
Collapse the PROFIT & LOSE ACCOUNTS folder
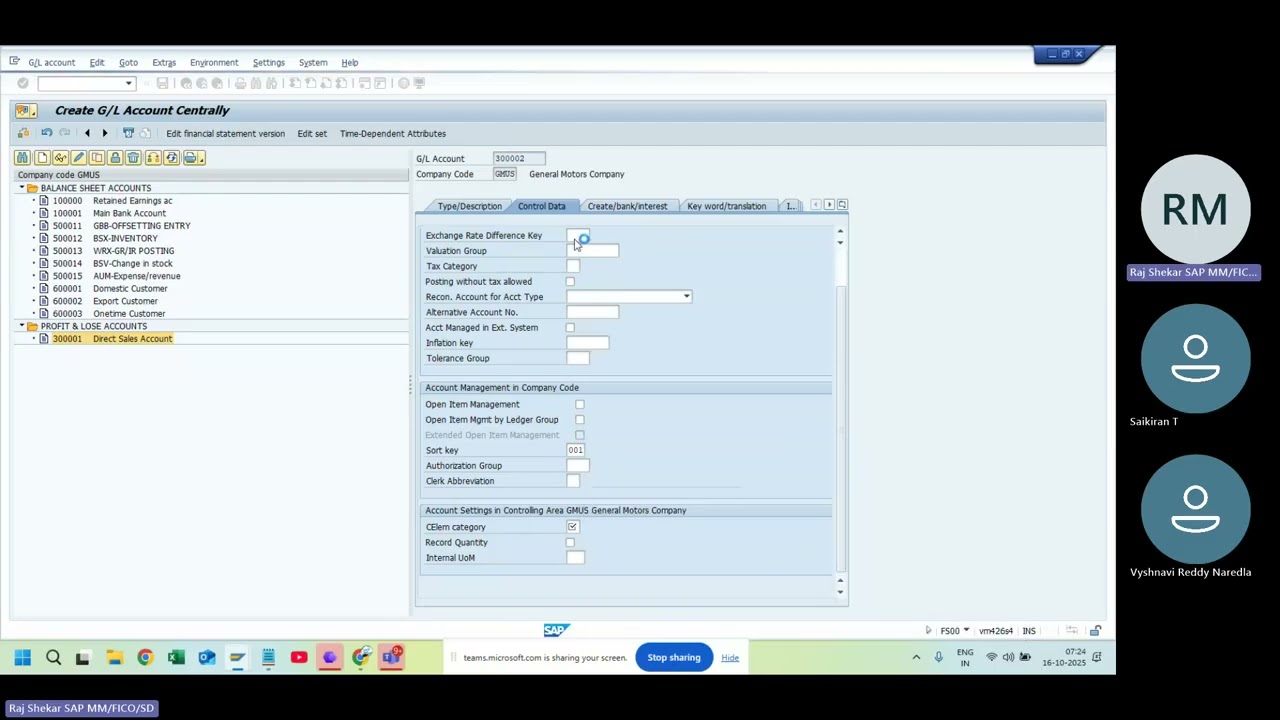(21, 326)
